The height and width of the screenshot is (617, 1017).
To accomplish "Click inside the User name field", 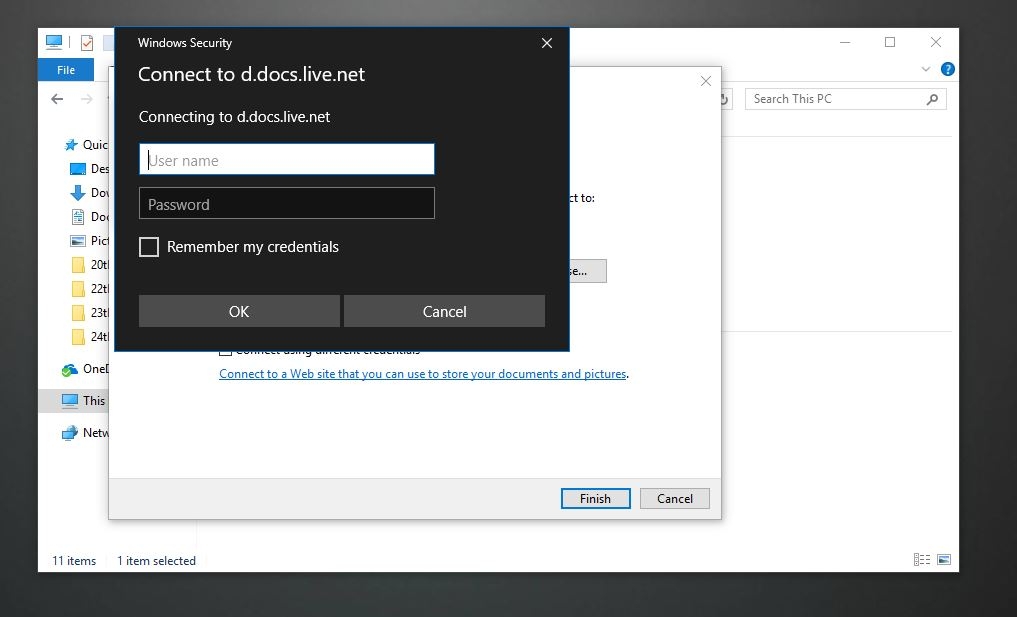I will (x=286, y=158).
